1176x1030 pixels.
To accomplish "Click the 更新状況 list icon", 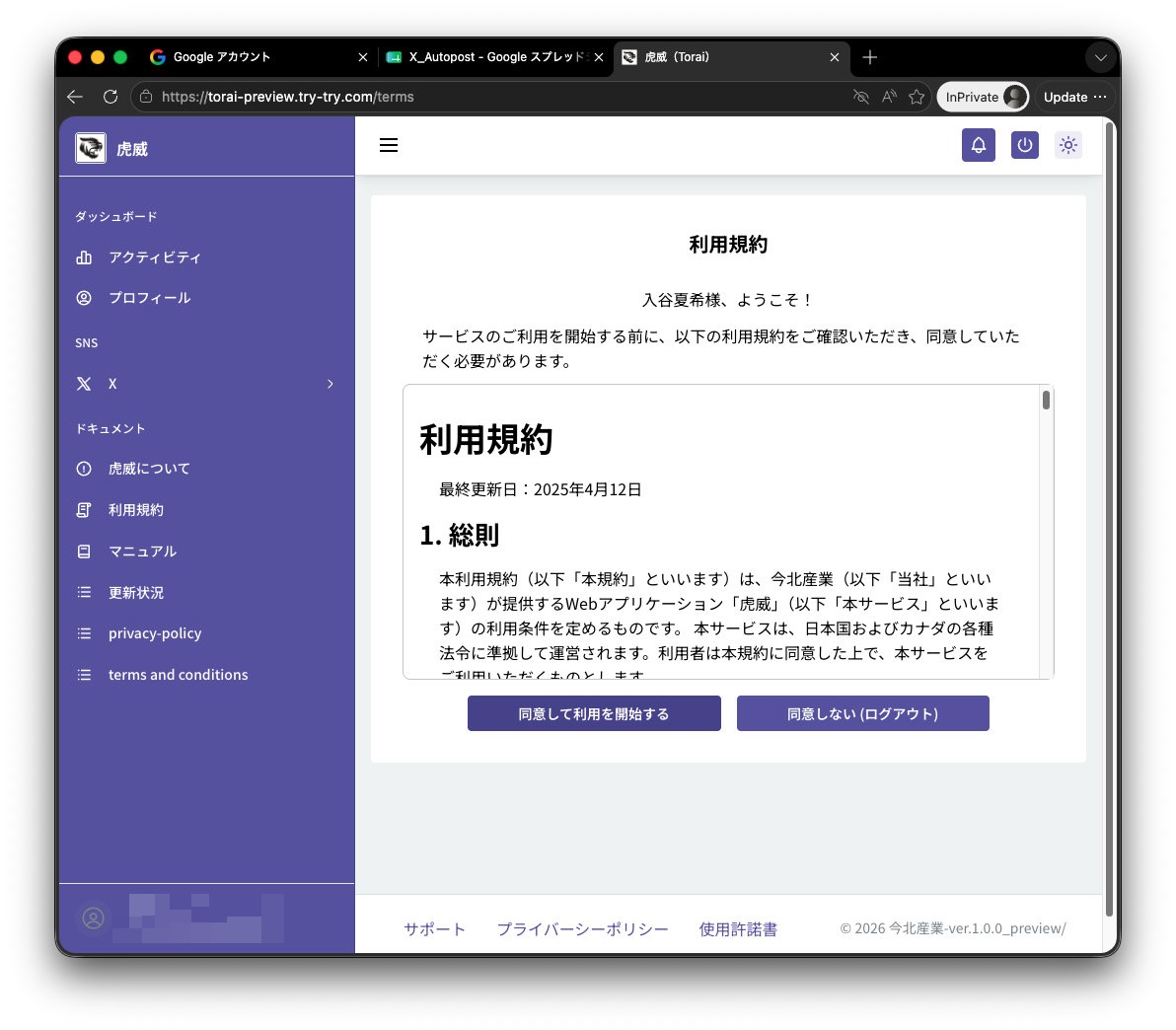I will click(x=84, y=592).
